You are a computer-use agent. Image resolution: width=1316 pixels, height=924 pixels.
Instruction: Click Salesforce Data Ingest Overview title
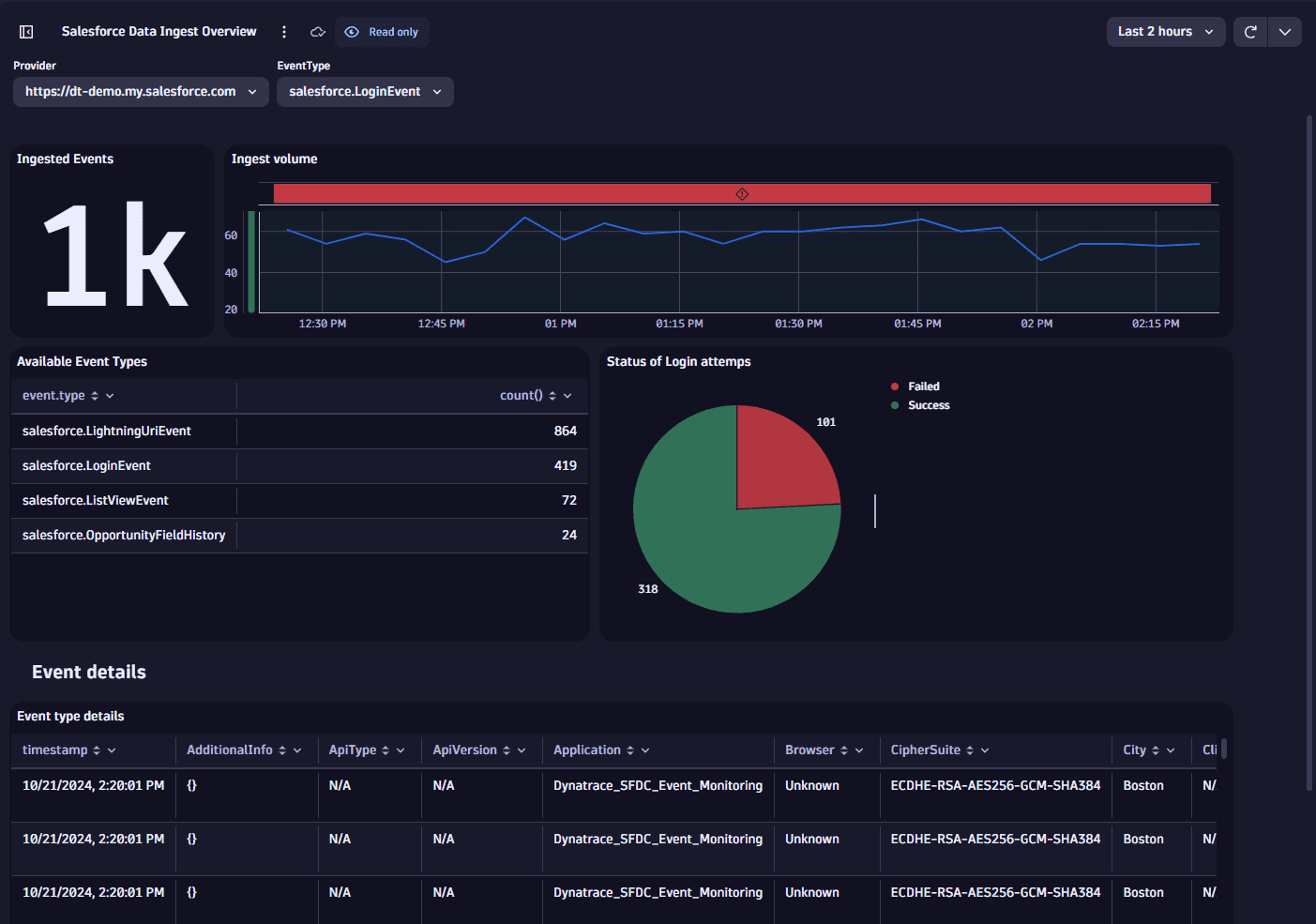(x=159, y=32)
